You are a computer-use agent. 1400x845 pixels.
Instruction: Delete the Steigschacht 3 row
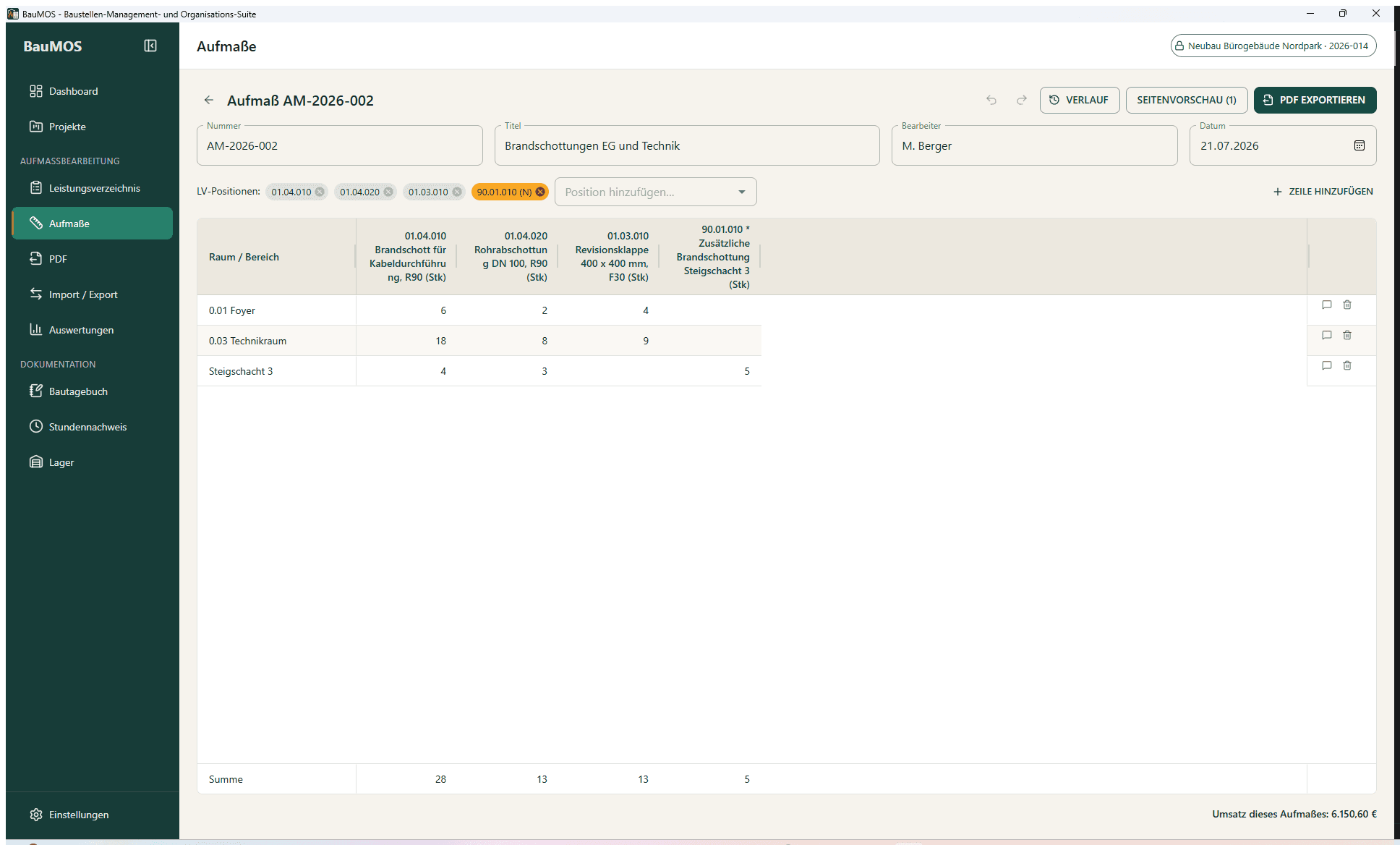click(1347, 365)
